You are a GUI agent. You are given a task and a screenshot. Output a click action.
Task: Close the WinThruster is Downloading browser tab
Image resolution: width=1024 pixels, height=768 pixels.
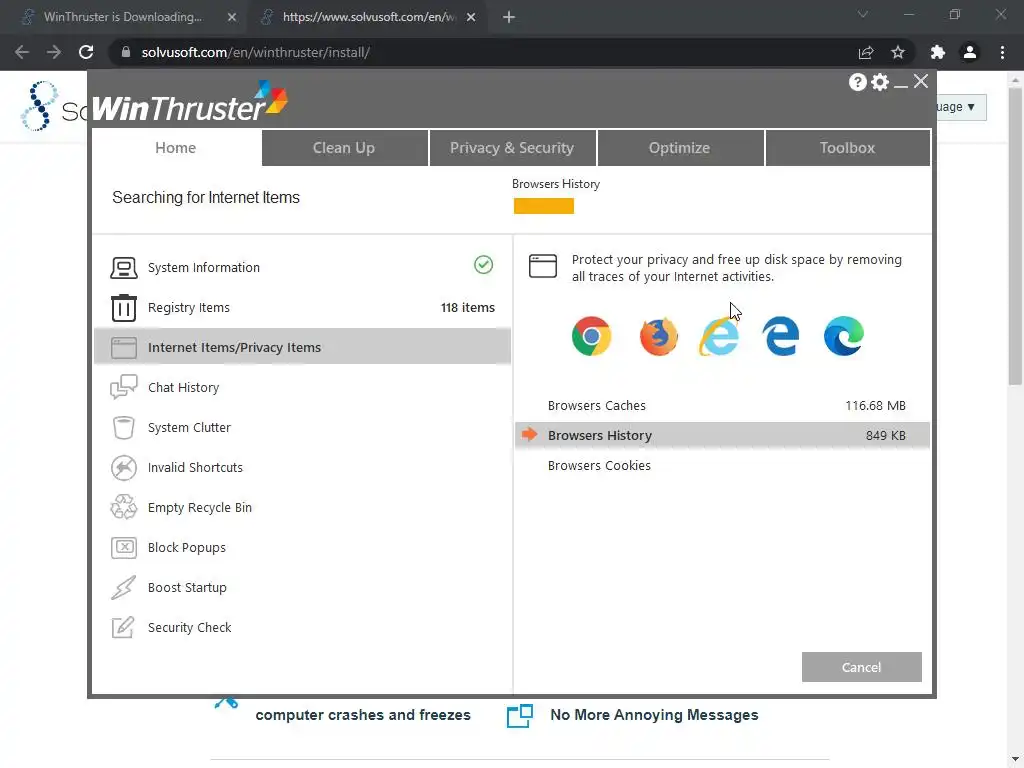pos(232,18)
